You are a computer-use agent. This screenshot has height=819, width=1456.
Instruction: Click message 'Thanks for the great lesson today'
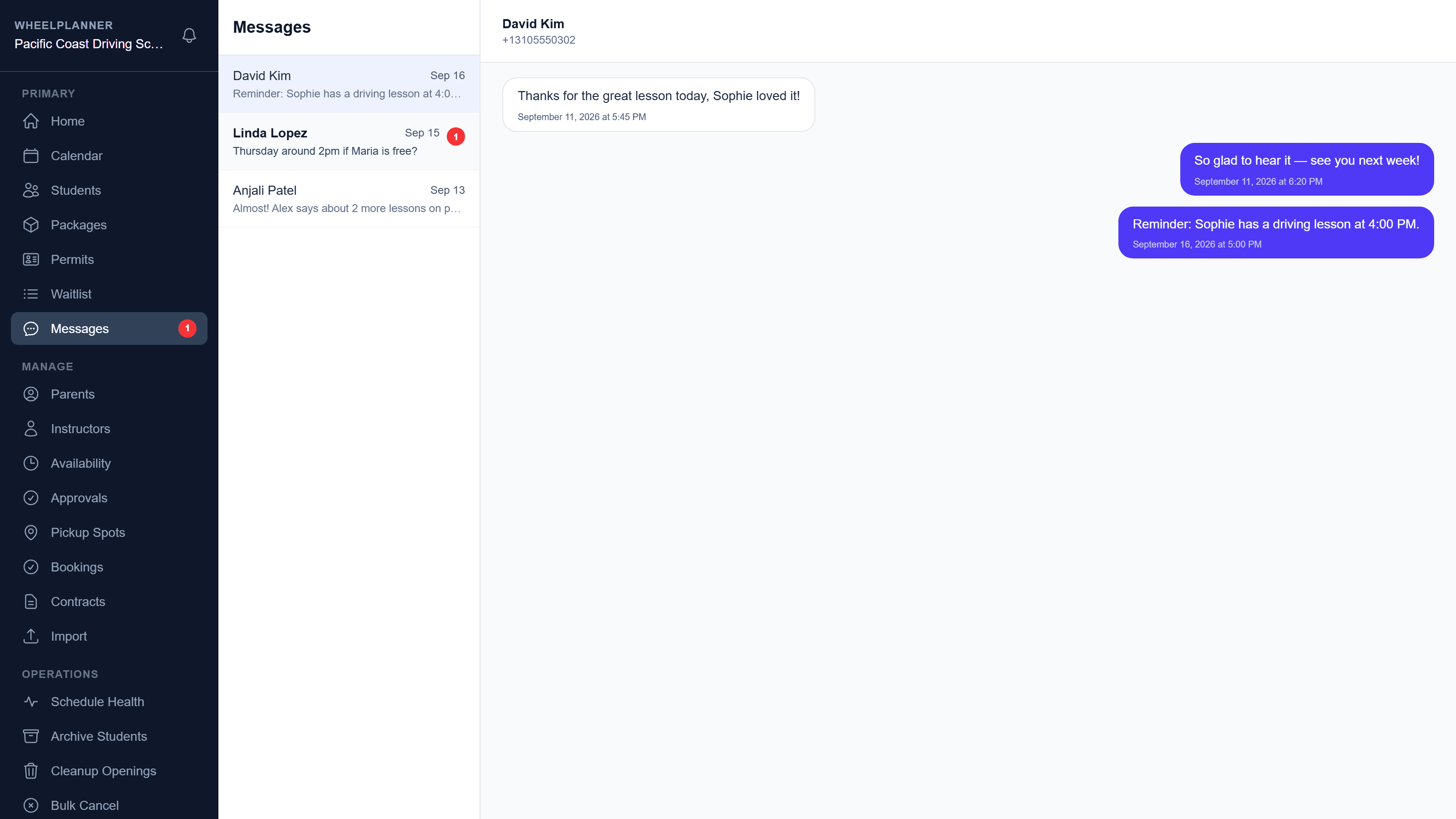(x=658, y=105)
